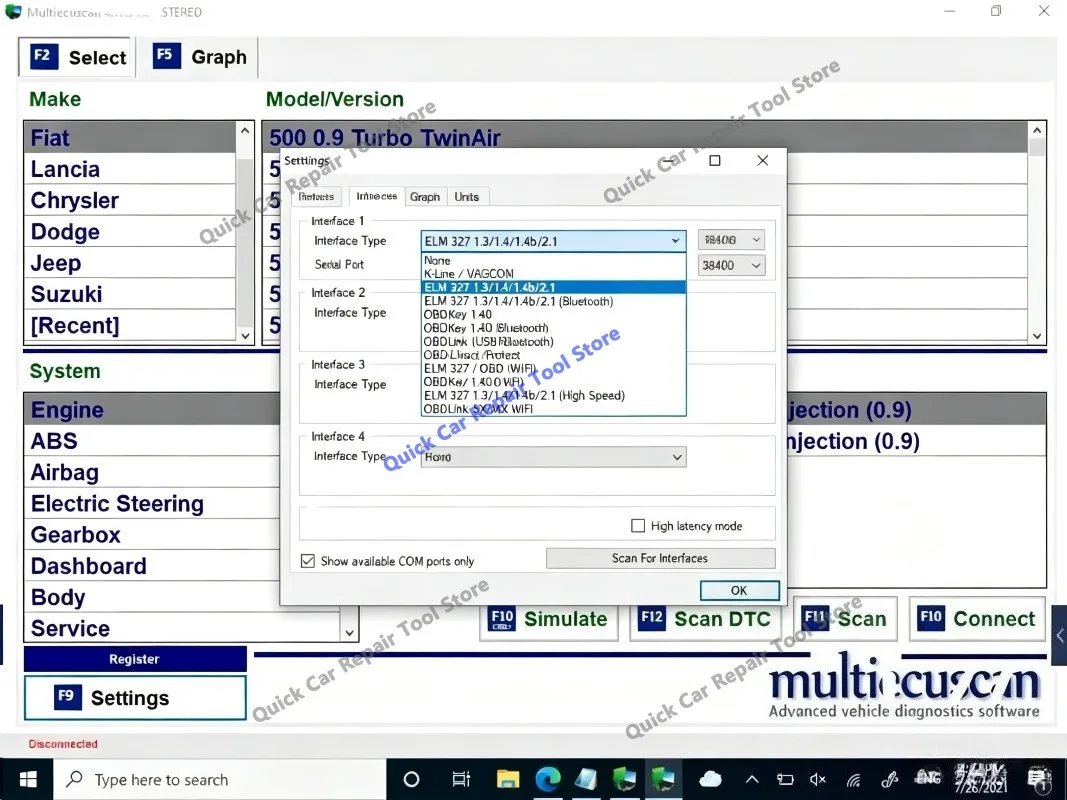Image resolution: width=1067 pixels, height=800 pixels.
Task: Click the F9 Settings button
Action: pyautogui.click(x=135, y=698)
